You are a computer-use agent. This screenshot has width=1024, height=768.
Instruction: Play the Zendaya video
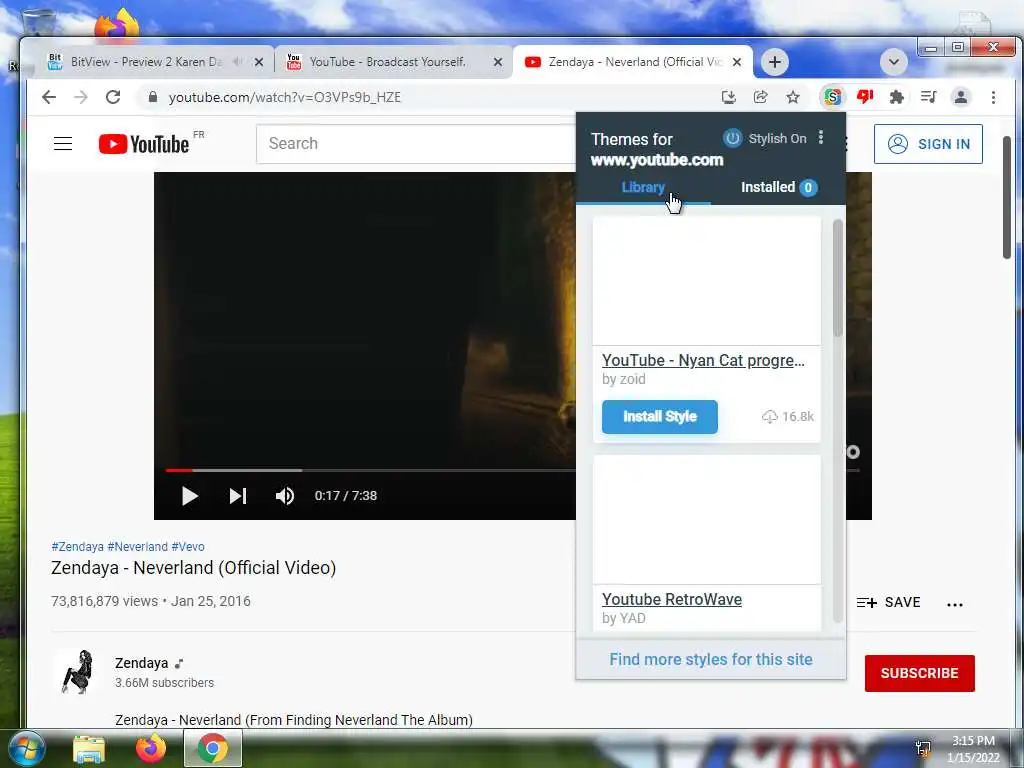coord(189,496)
